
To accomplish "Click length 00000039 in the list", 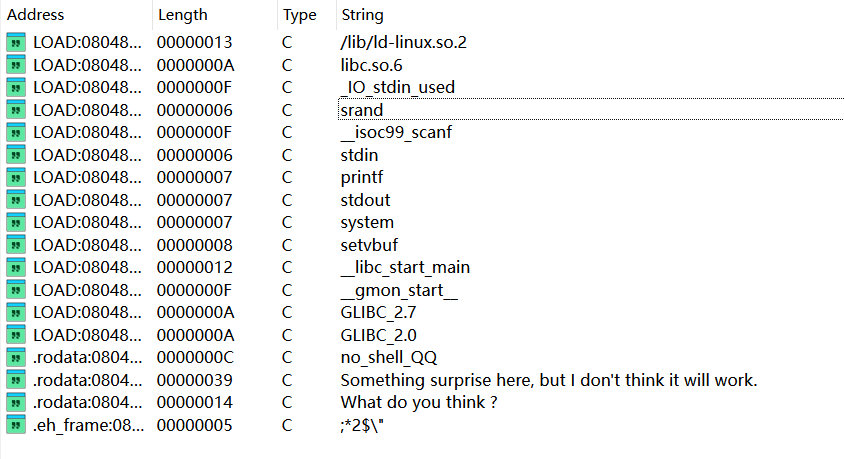I will [x=194, y=380].
